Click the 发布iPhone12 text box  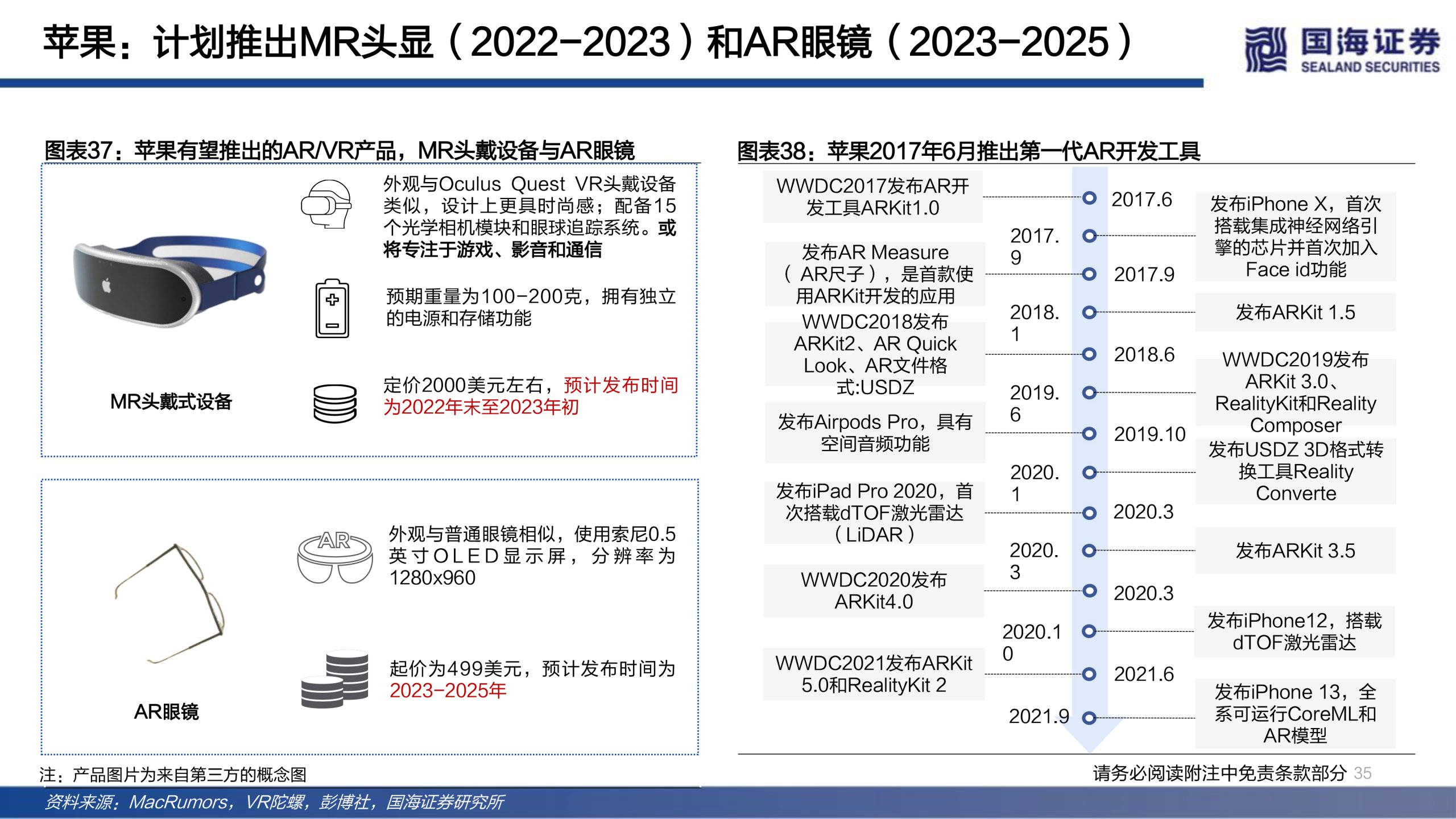pyautogui.click(x=1294, y=631)
